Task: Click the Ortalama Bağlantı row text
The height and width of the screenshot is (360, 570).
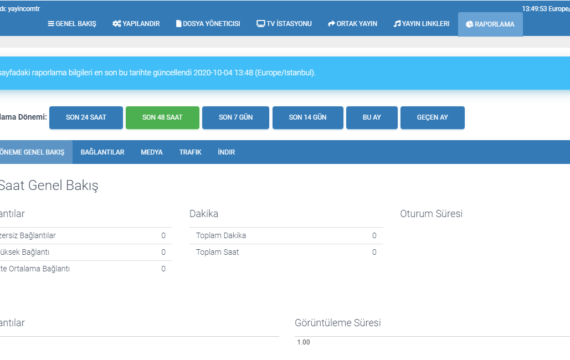Action: point(35,269)
